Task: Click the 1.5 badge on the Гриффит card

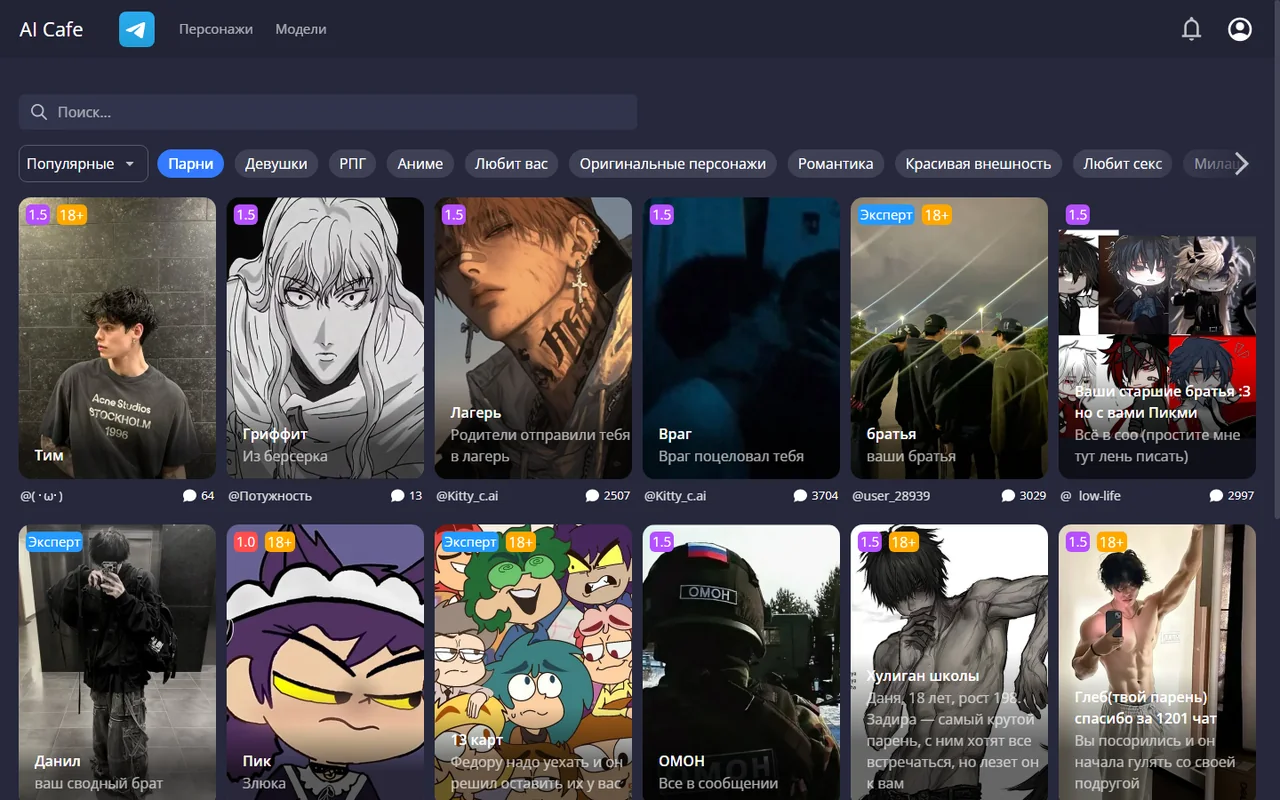Action: click(246, 215)
